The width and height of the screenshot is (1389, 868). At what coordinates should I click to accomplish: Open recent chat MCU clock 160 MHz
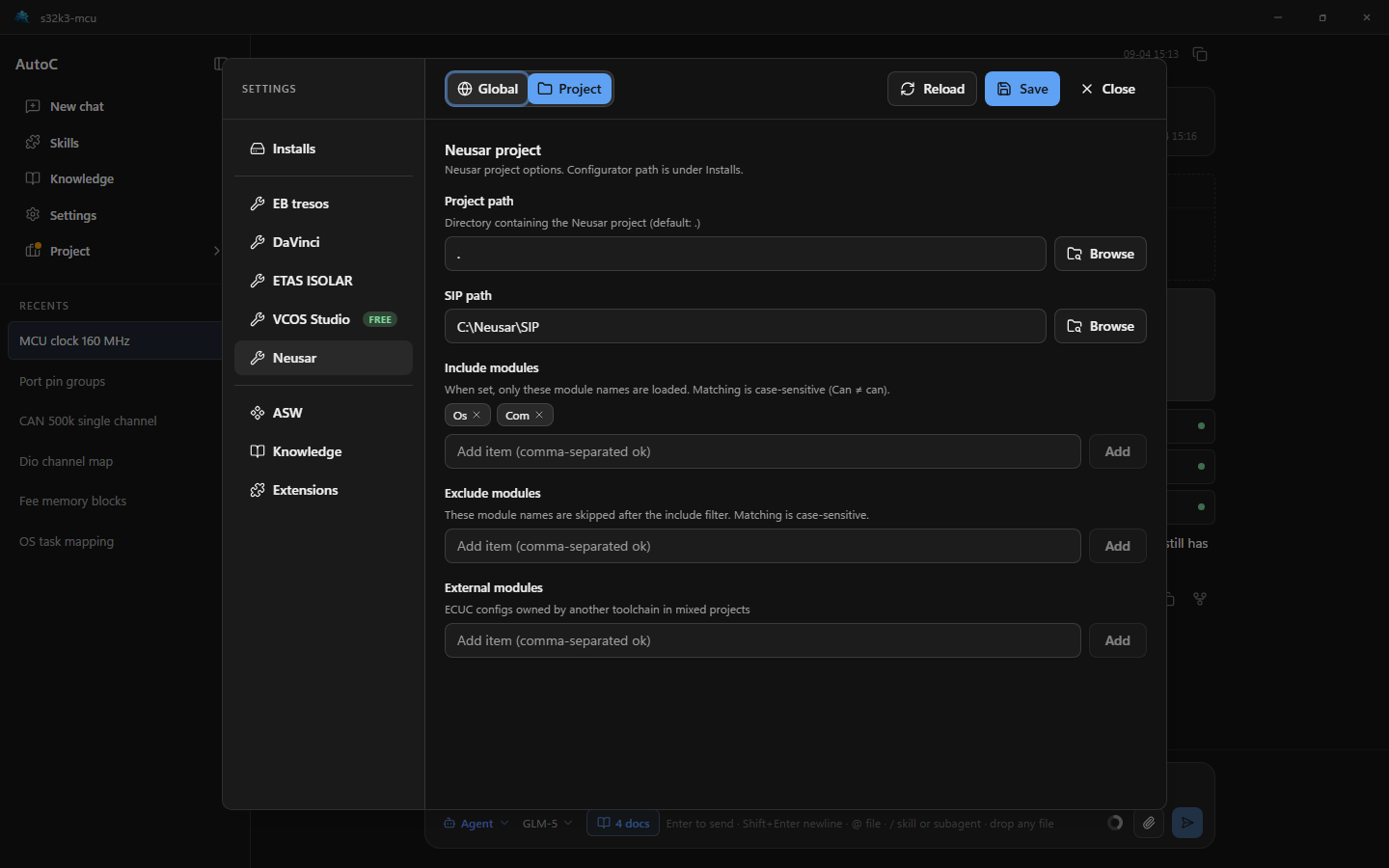click(115, 340)
